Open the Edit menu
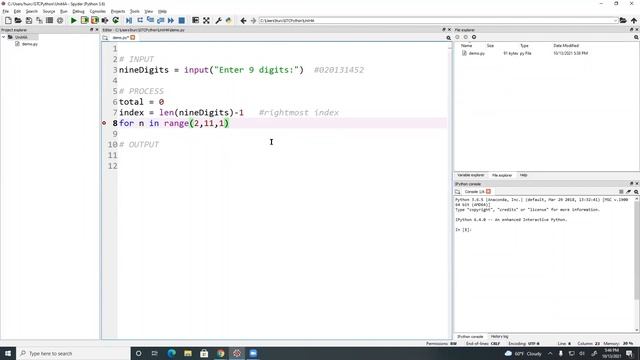This screenshot has width=640, height=360. click(17, 11)
